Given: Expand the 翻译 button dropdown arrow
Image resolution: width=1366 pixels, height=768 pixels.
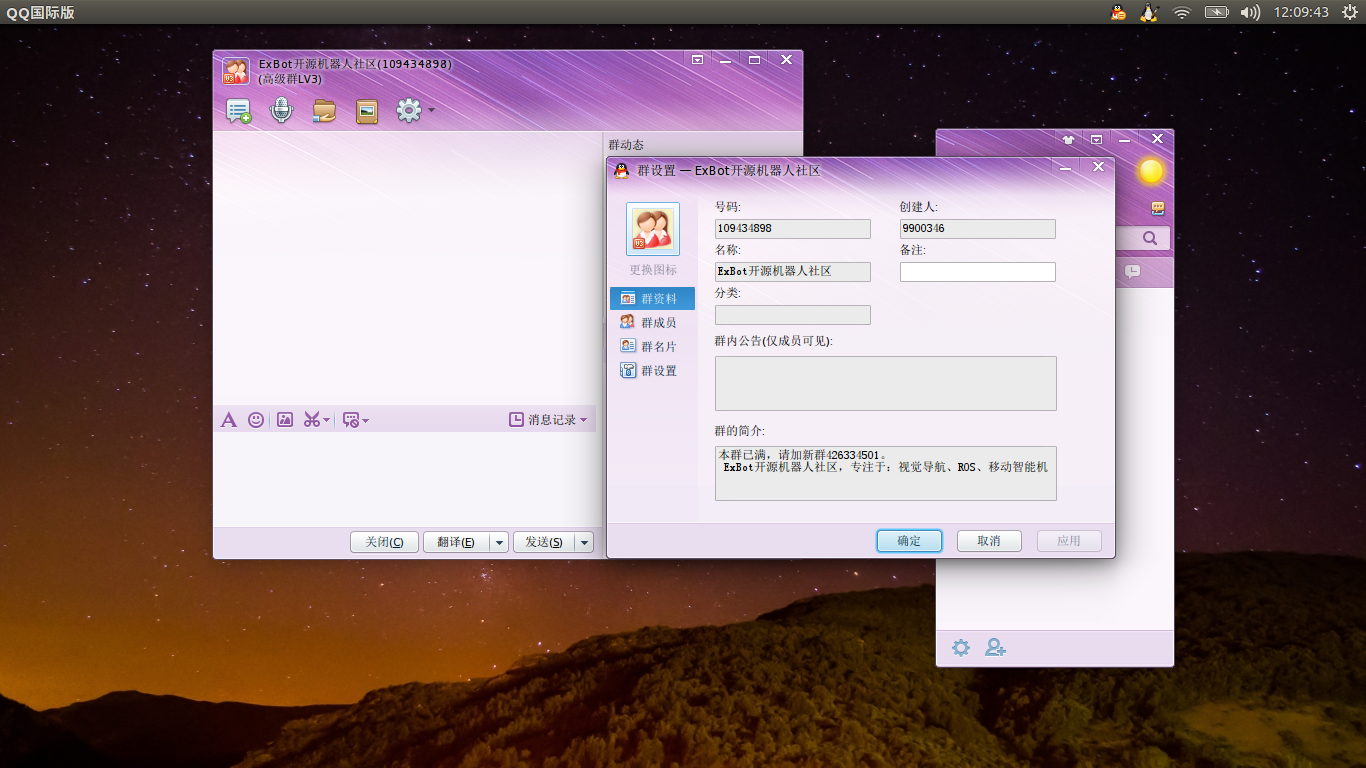Looking at the screenshot, I should click(x=499, y=542).
